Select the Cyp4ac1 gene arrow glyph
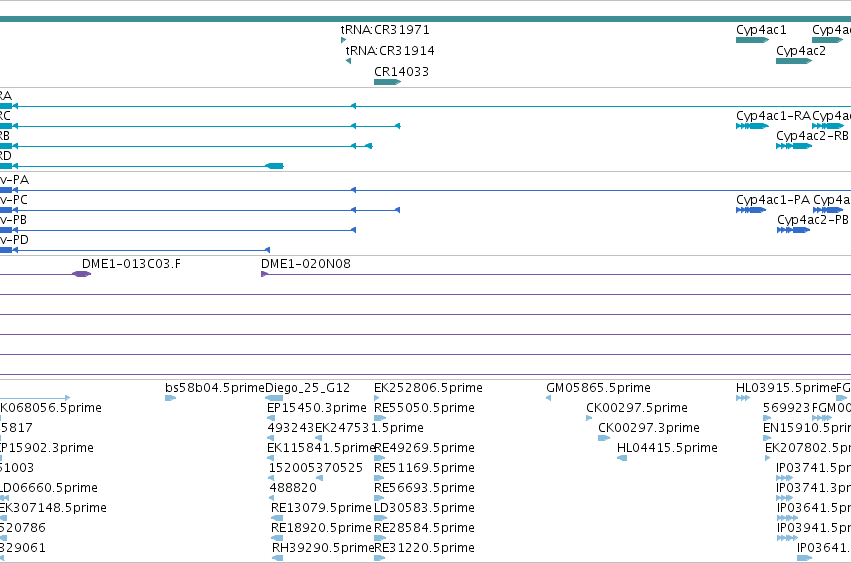851x563 pixels. click(x=752, y=40)
